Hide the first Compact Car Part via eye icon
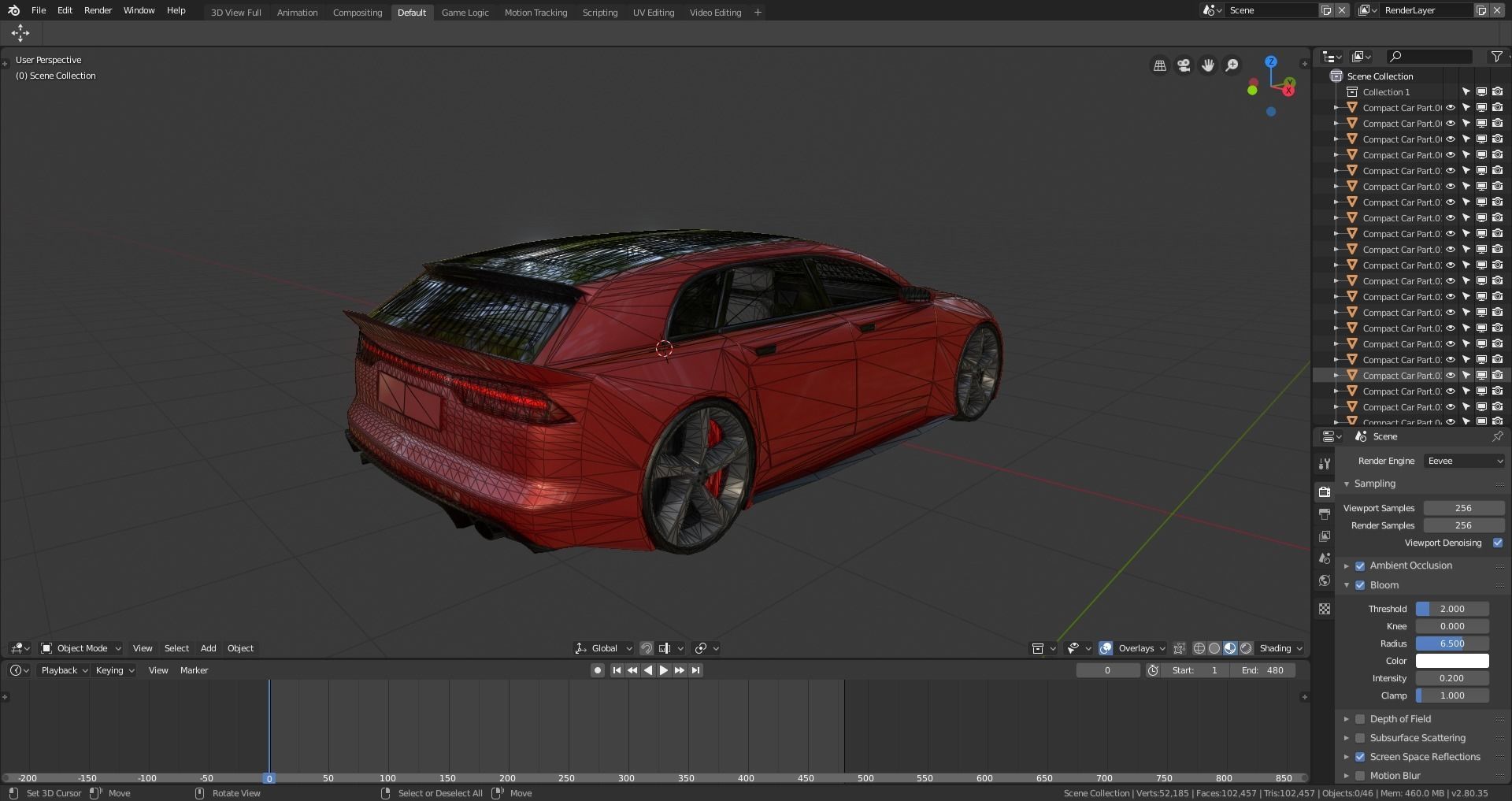Image resolution: width=1512 pixels, height=801 pixels. tap(1451, 108)
